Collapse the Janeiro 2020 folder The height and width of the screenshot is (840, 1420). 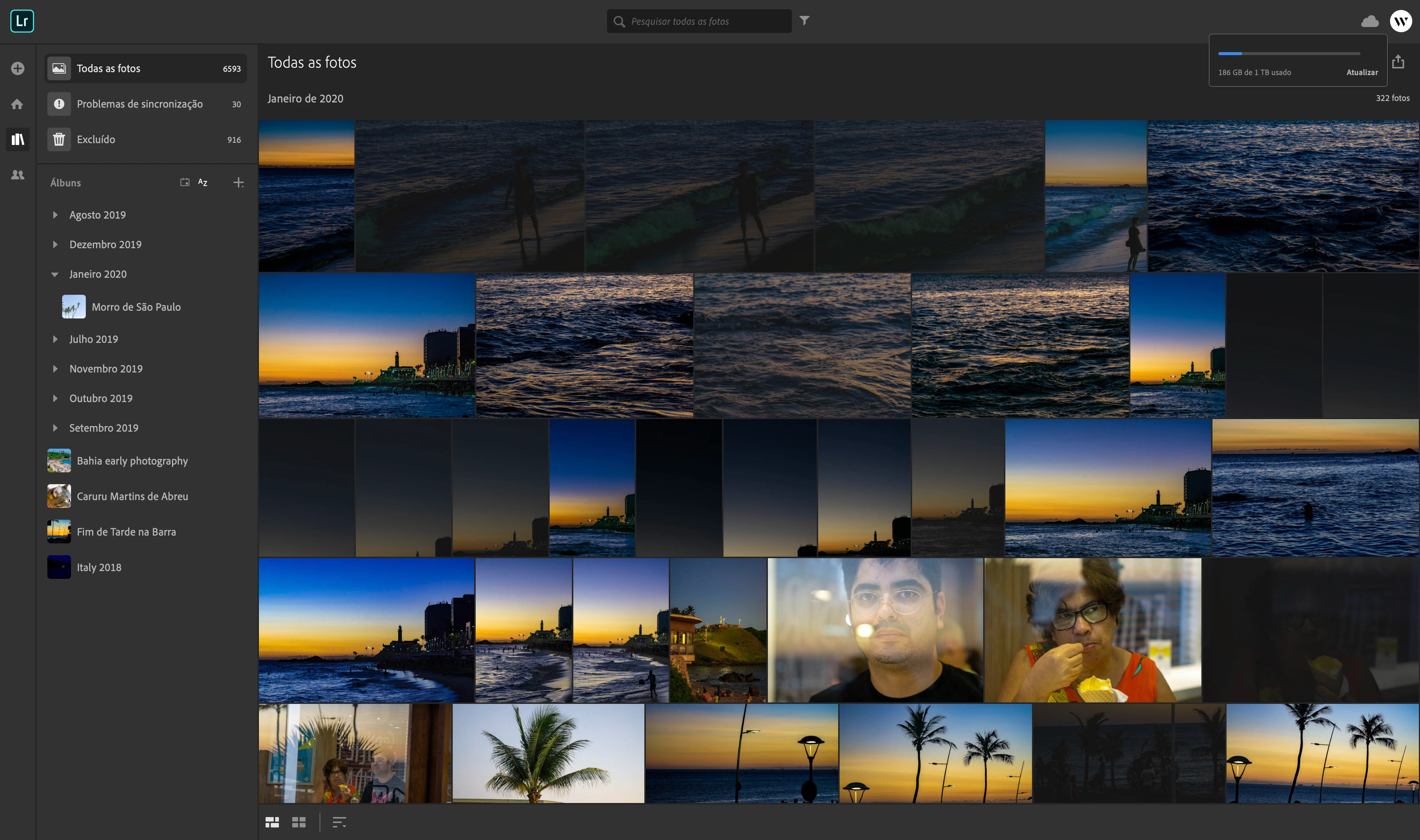55,274
